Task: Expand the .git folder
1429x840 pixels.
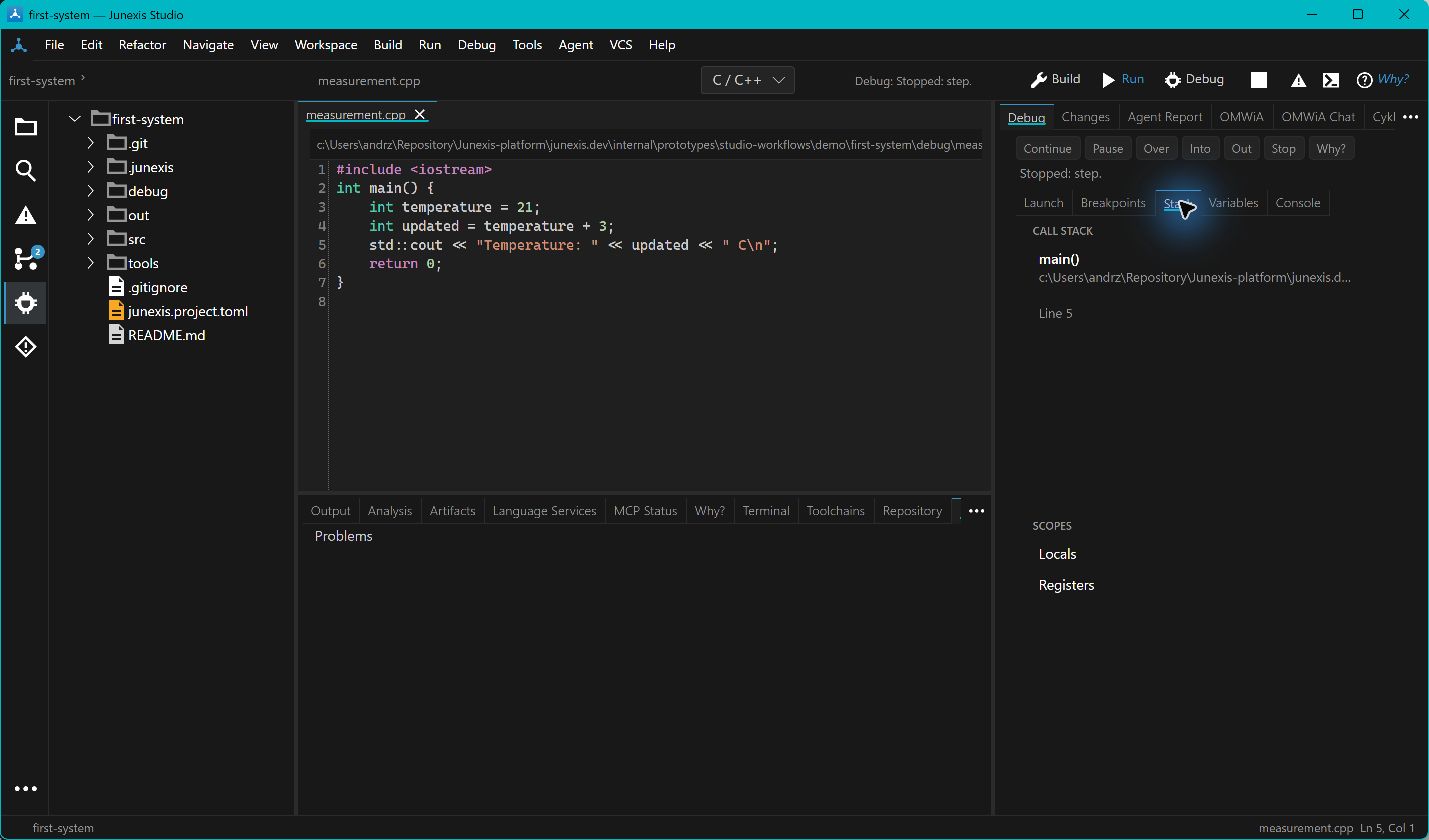Action: [90, 143]
